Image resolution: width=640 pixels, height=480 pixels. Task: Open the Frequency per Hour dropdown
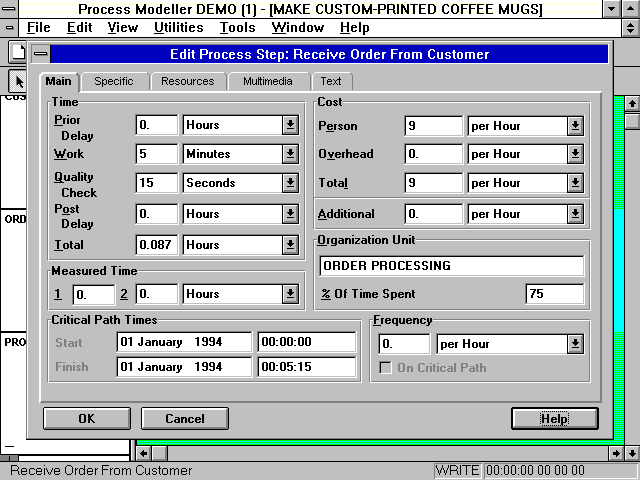tap(575, 344)
